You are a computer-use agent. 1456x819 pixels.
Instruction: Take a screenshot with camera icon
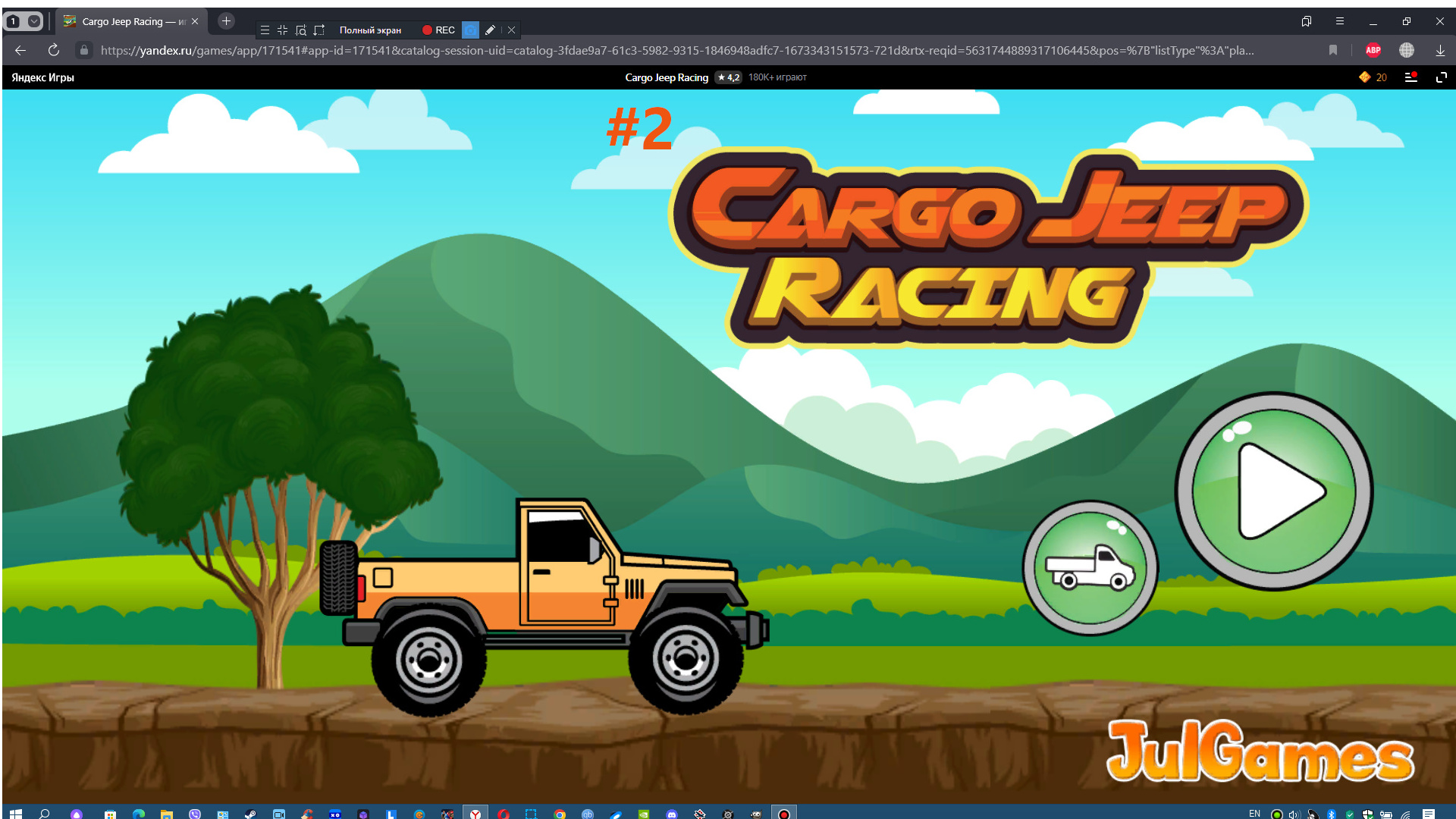point(470,30)
